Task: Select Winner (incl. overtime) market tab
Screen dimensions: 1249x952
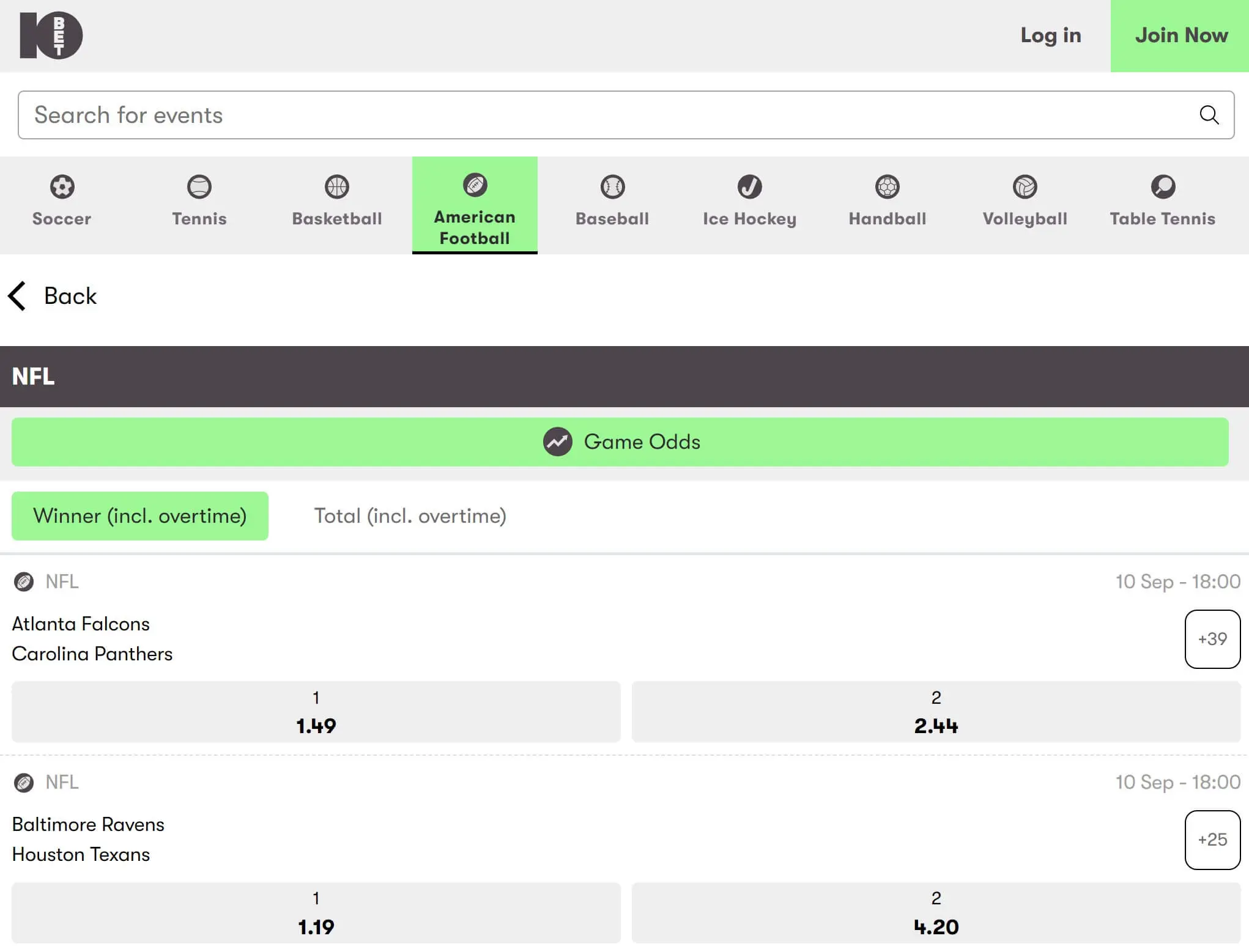Action: [x=140, y=516]
